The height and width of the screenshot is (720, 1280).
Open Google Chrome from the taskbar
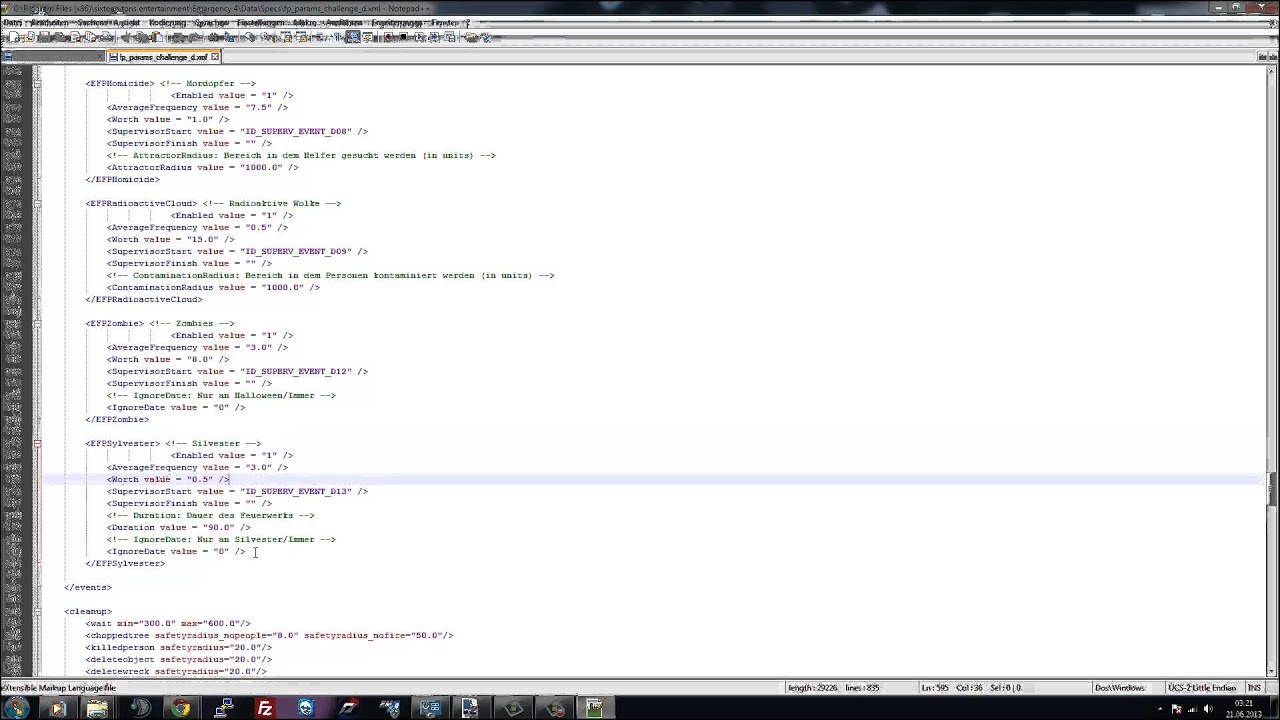pyautogui.click(x=181, y=708)
